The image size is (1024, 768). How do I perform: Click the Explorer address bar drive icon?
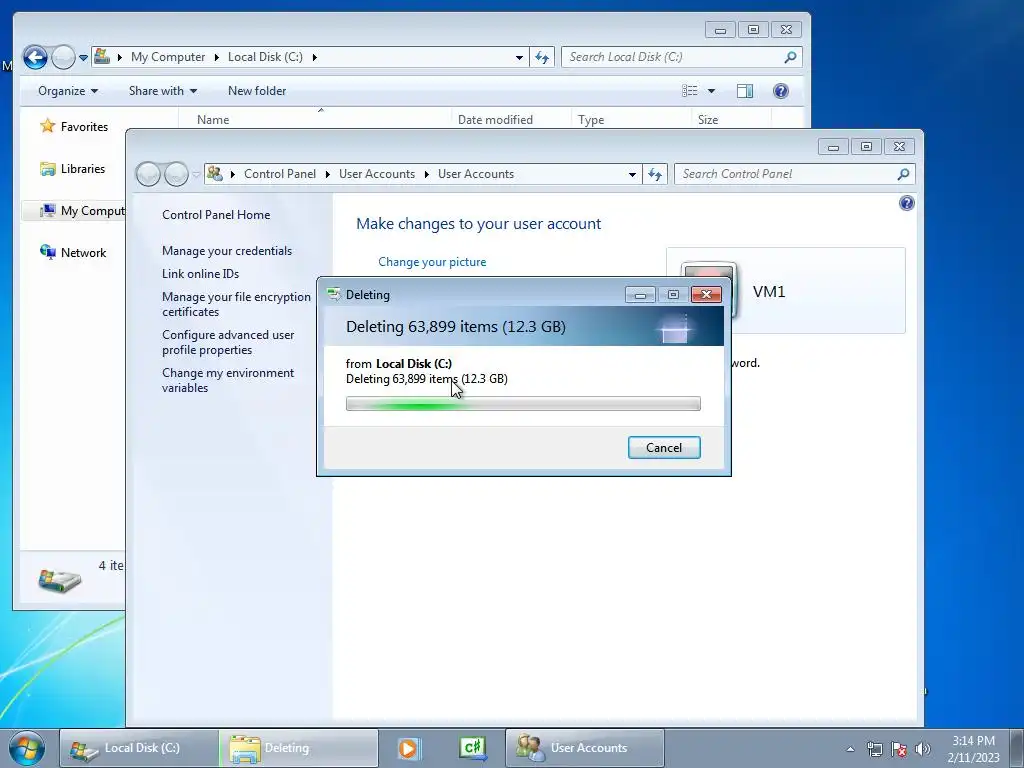(x=102, y=57)
